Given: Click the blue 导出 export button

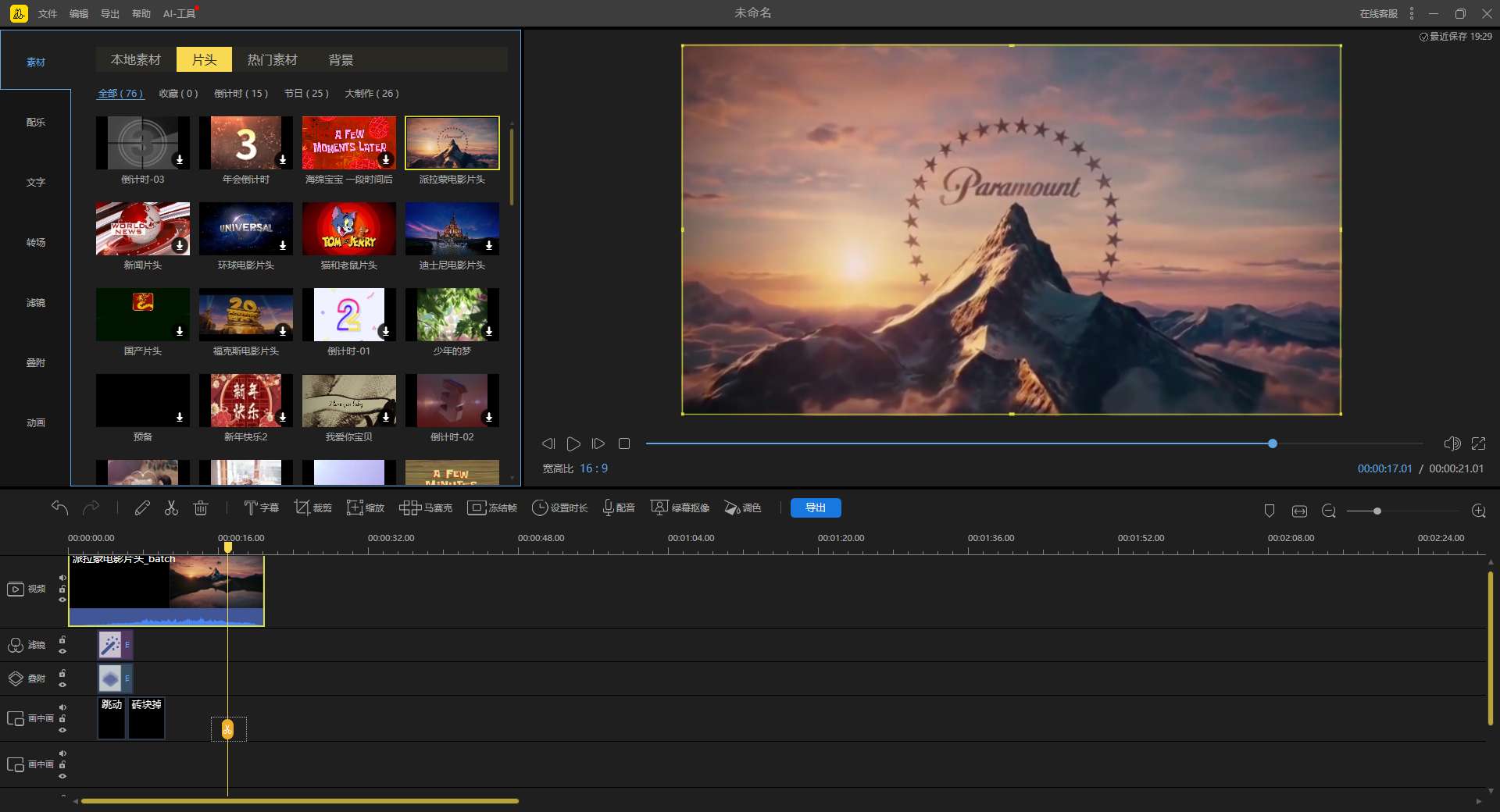Looking at the screenshot, I should click(815, 508).
